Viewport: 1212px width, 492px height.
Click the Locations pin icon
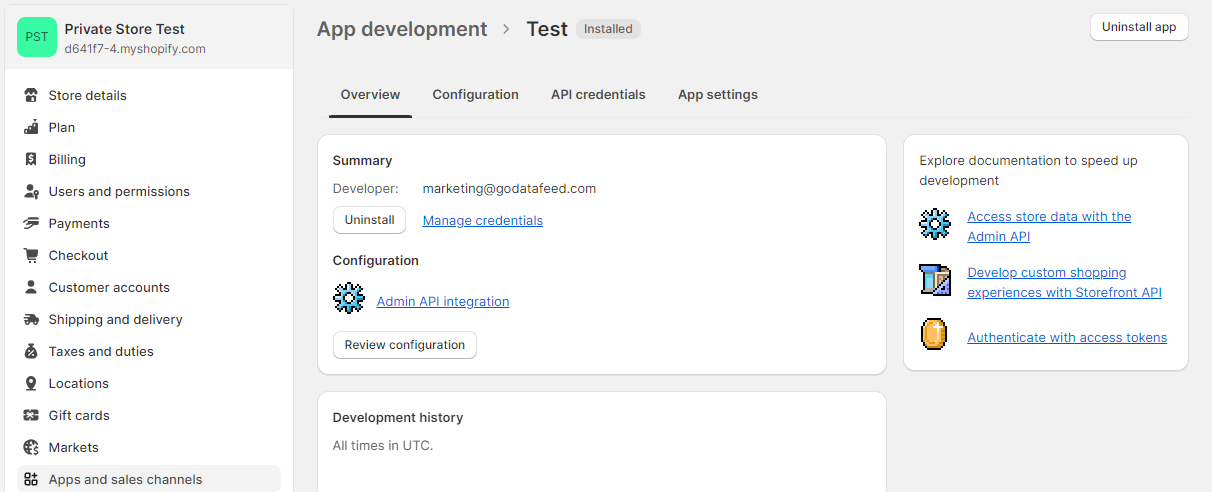pyautogui.click(x=31, y=384)
